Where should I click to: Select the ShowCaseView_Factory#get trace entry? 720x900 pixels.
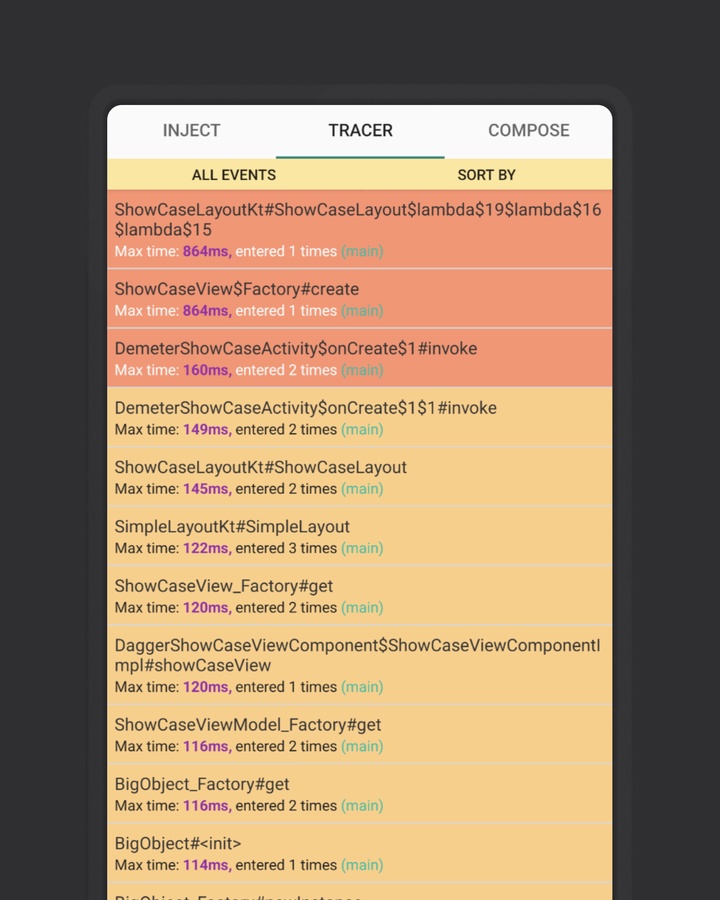360,596
